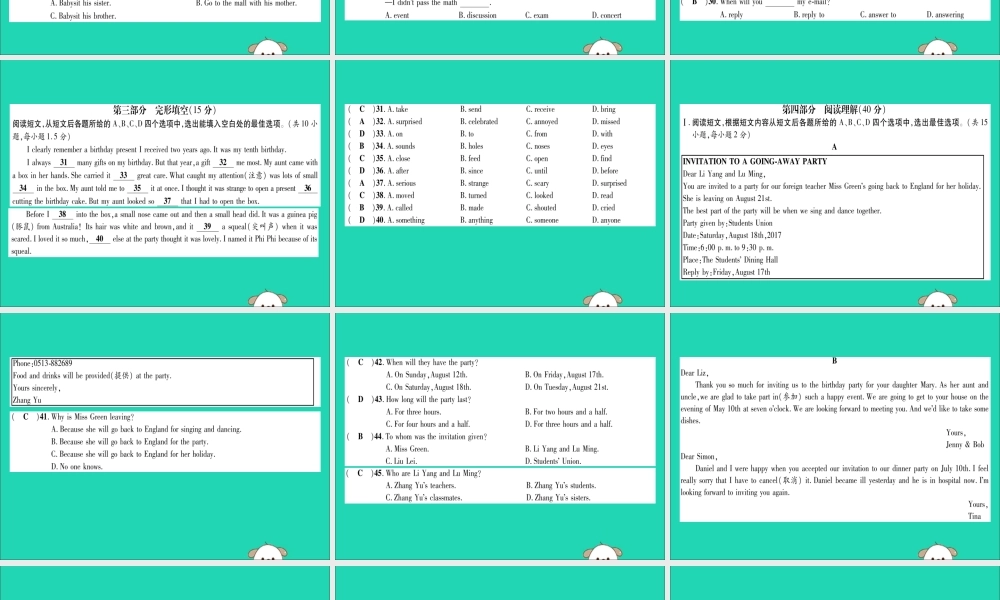Click 'Place: The Students' Dining Hall' line
The height and width of the screenshot is (600, 1000).
(730, 260)
